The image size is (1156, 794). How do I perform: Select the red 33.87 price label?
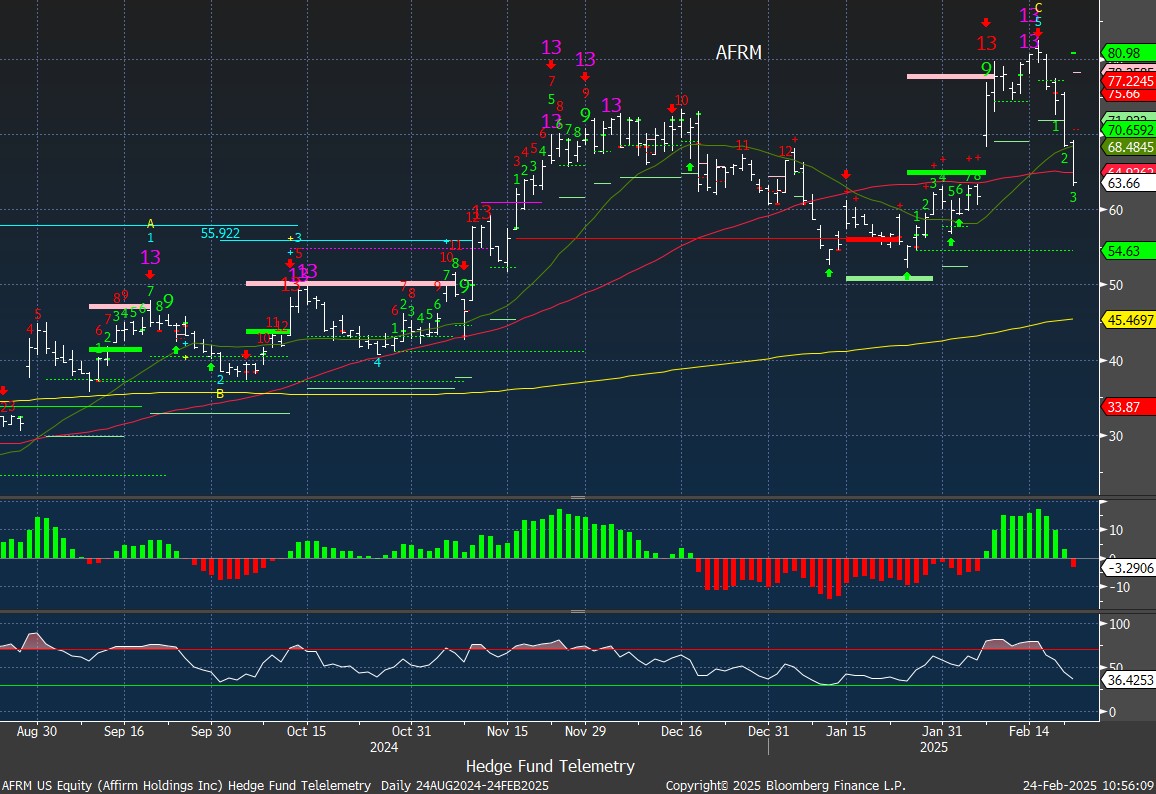pos(1127,407)
